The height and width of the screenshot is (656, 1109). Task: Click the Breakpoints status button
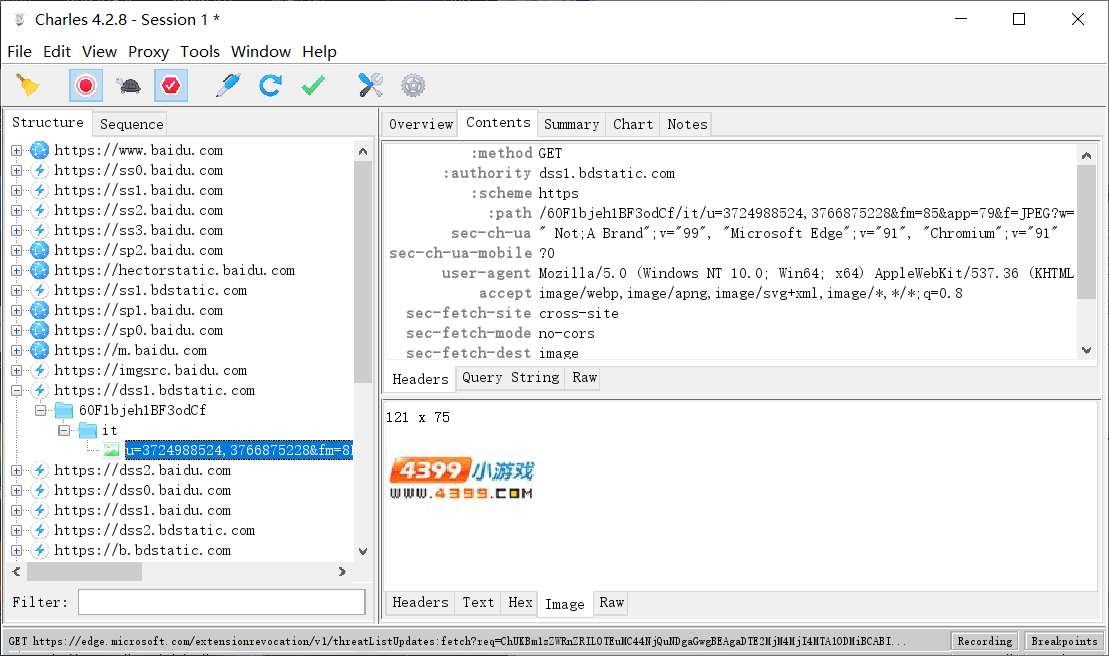tap(1064, 641)
